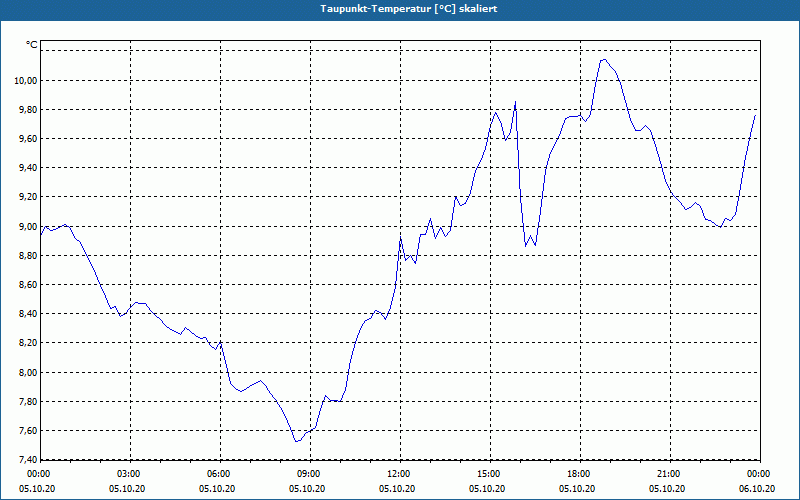Select the y-axis label 8,40

(x=28, y=314)
